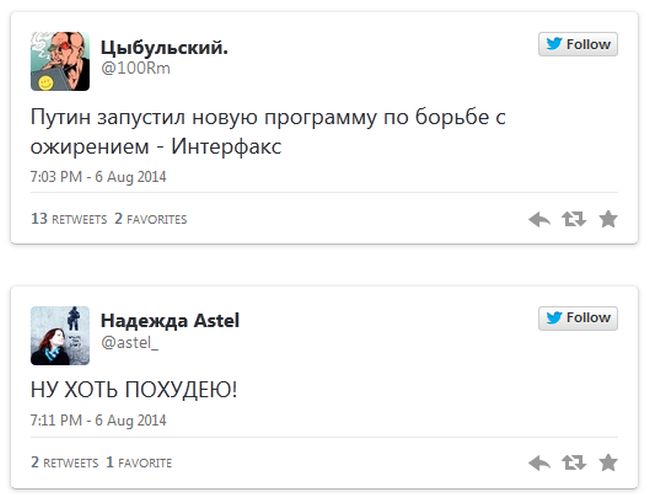650x498 pixels.
Task: Follow the @astel_ account
Action: (578, 318)
